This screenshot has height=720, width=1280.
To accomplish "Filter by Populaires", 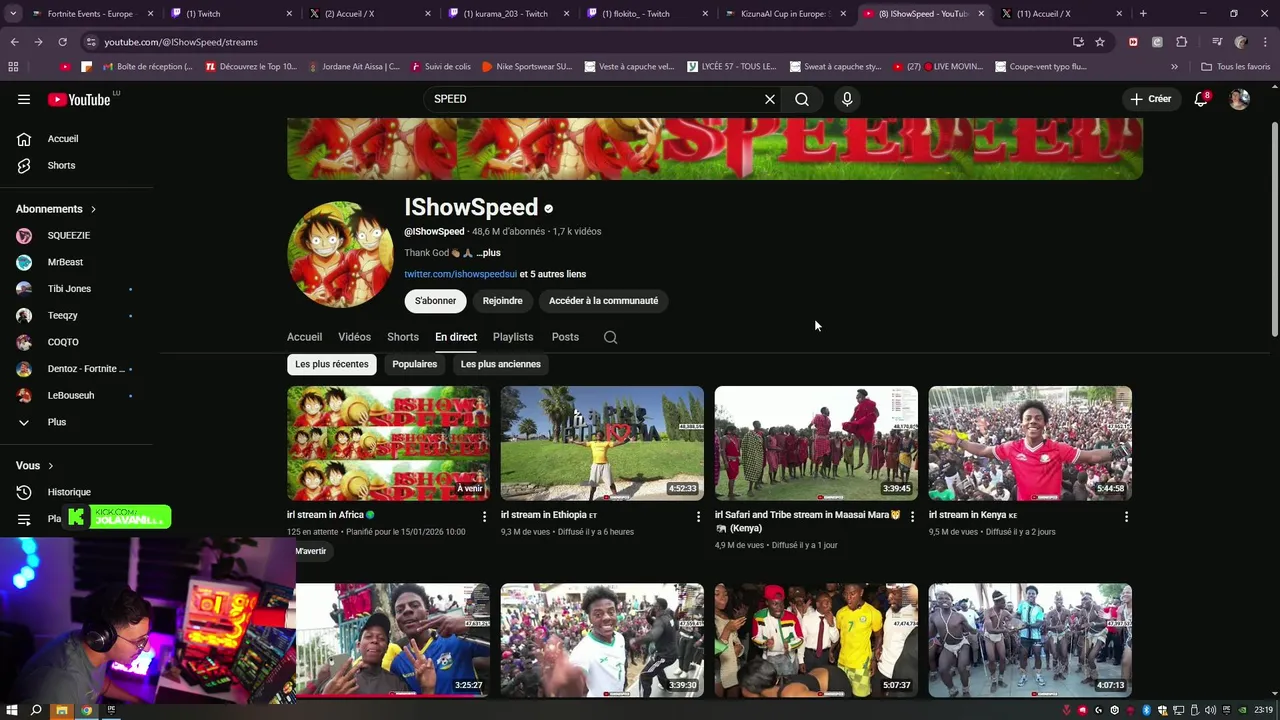I will 415,364.
